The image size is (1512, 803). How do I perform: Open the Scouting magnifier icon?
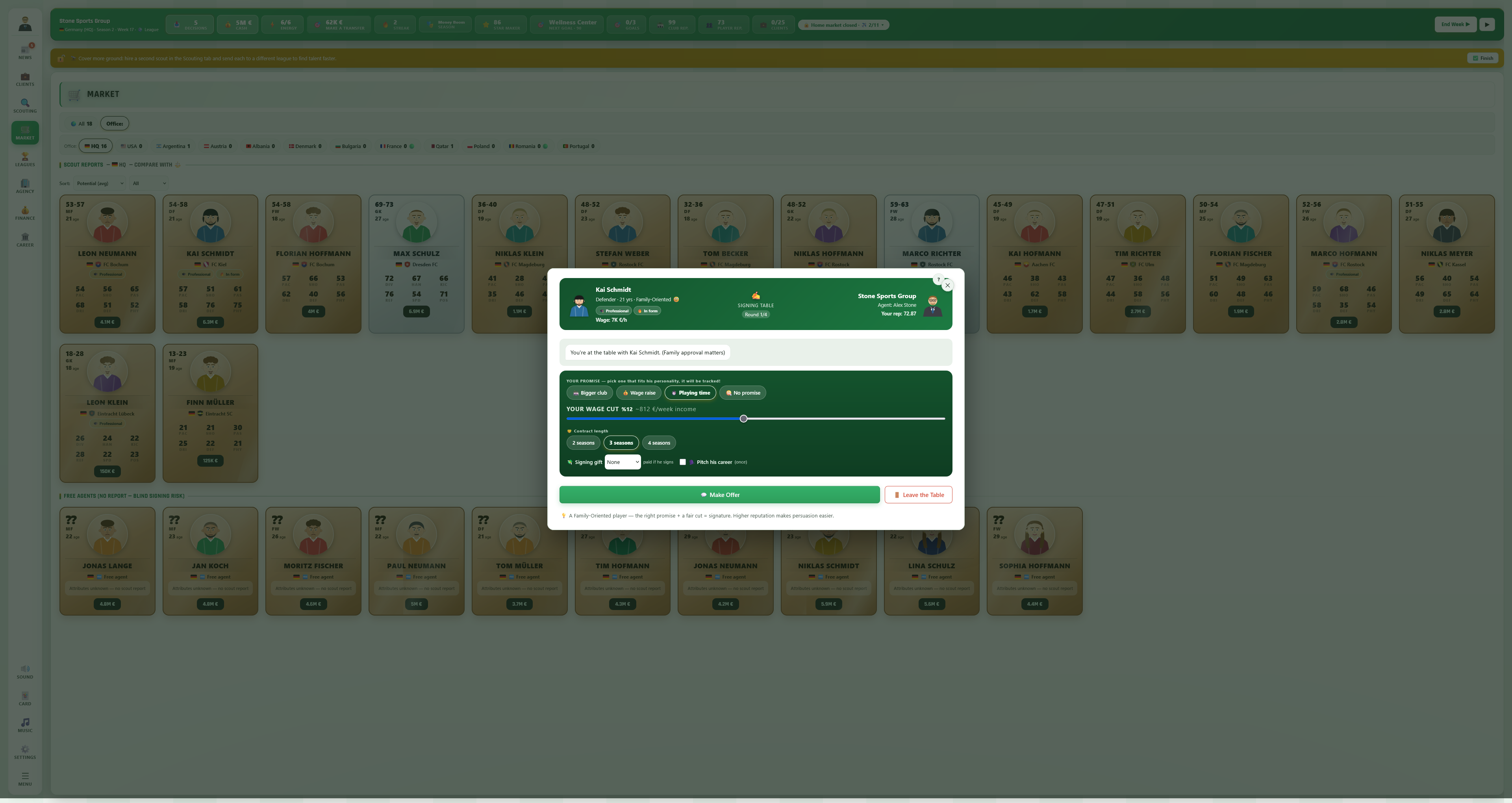(25, 106)
